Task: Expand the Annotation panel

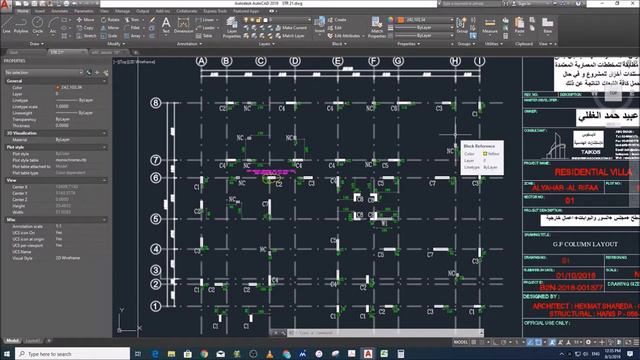Action: pos(189,44)
